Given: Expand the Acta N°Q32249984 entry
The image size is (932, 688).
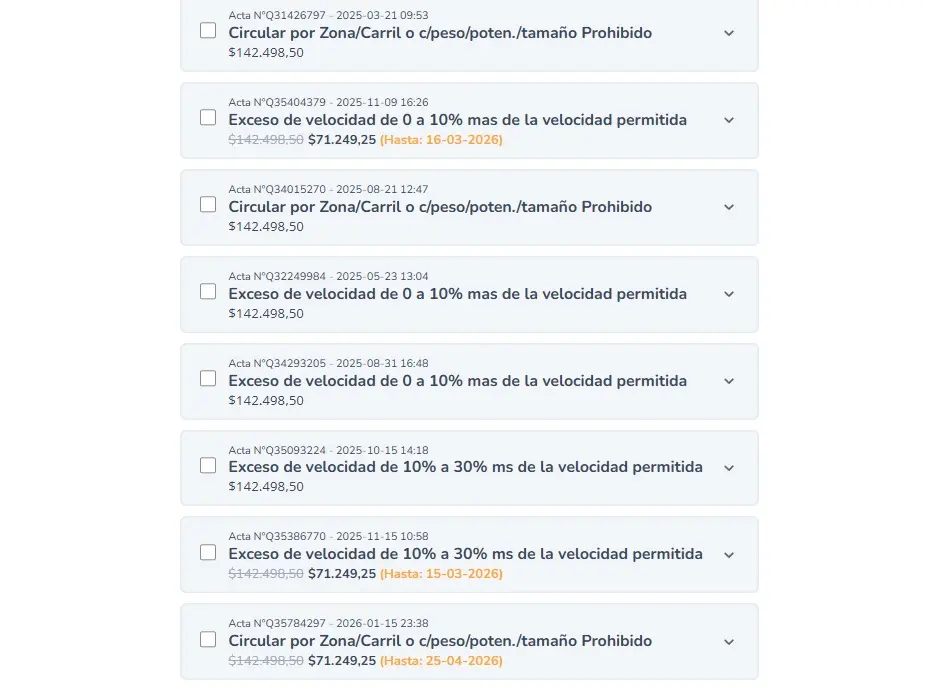Looking at the screenshot, I should tap(729, 294).
